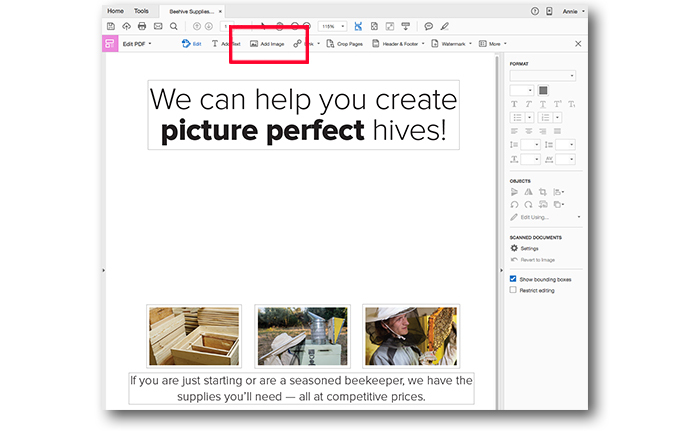Uncheck Show bounding boxes
The height and width of the screenshot is (431, 700).
tap(513, 279)
